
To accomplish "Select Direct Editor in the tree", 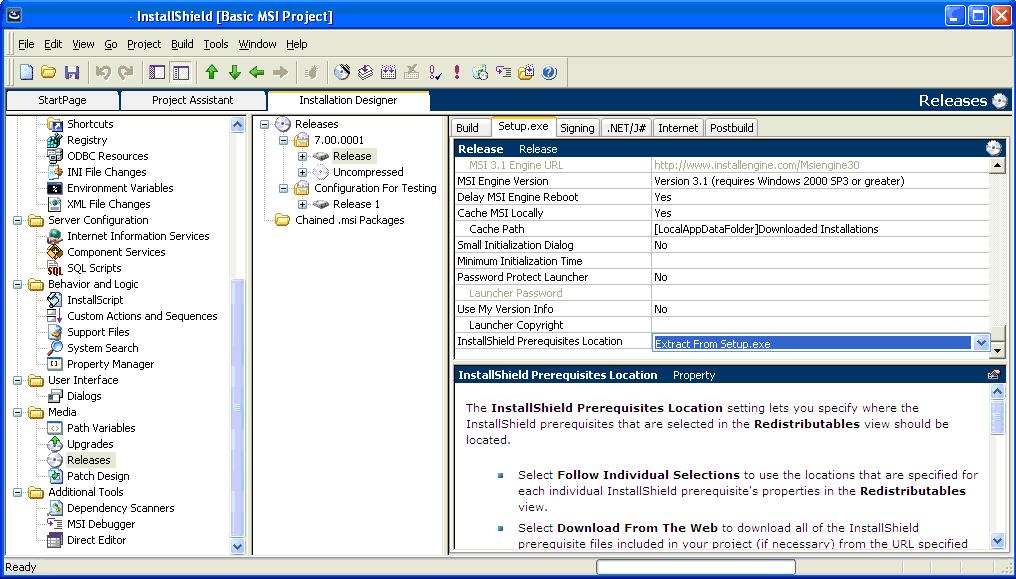I will click(x=96, y=540).
